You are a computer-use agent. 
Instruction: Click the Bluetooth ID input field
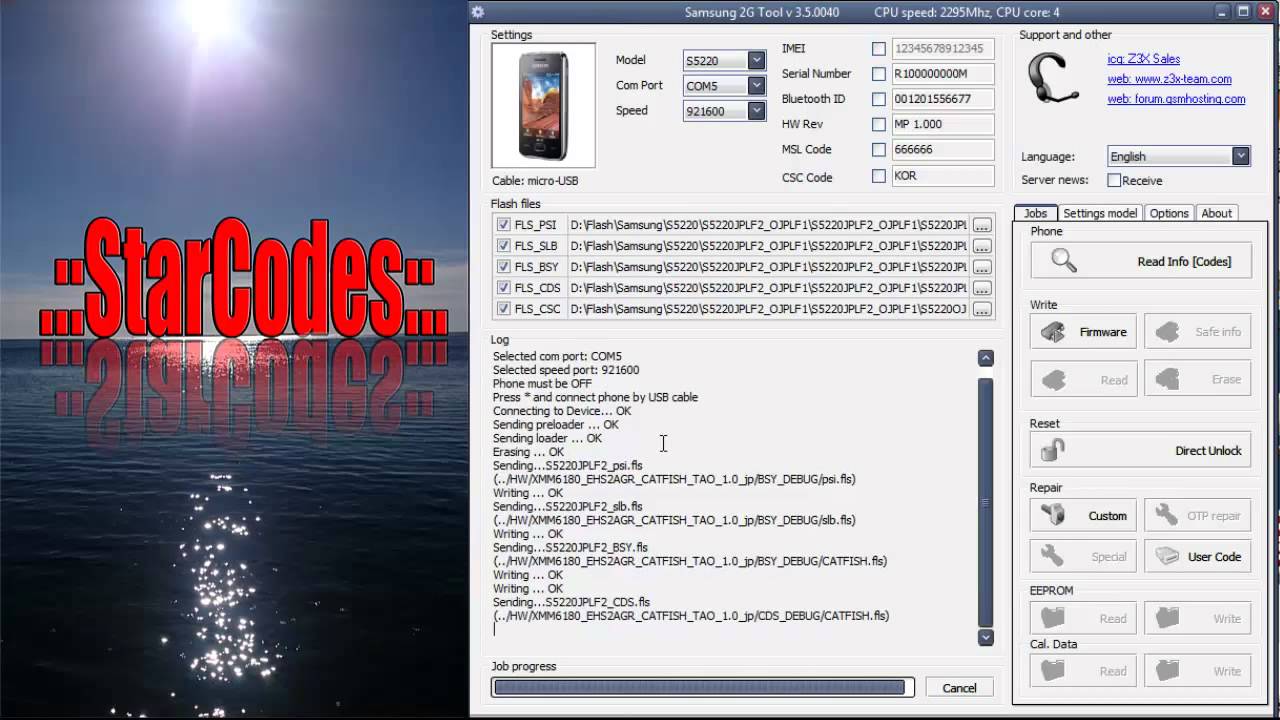point(942,99)
